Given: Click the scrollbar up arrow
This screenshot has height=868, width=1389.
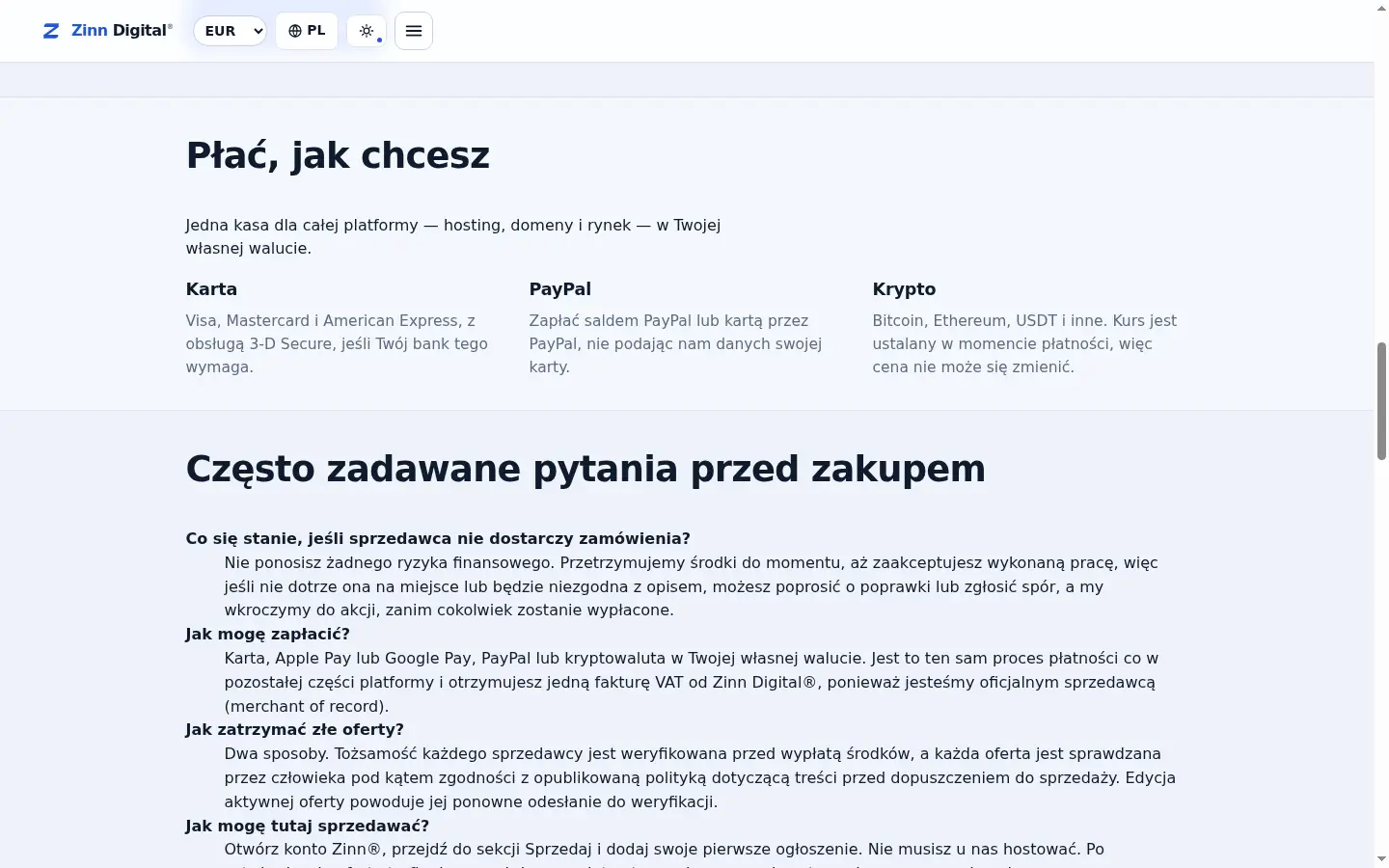Looking at the screenshot, I should click(1381, 8).
